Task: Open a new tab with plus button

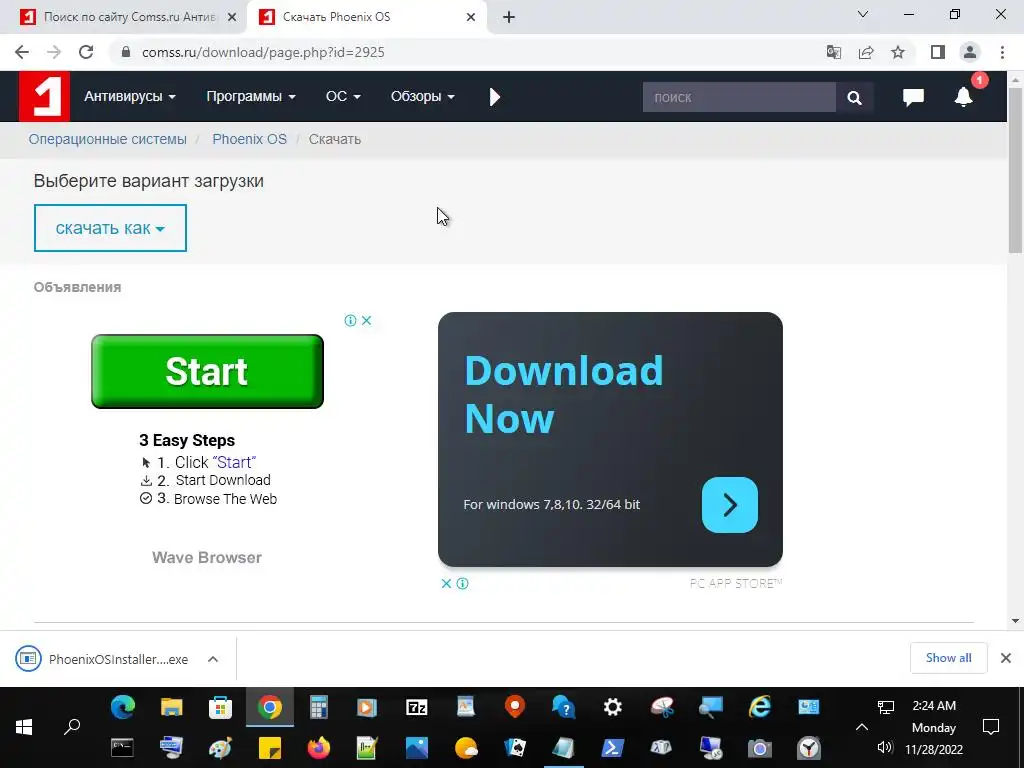Action: point(509,18)
